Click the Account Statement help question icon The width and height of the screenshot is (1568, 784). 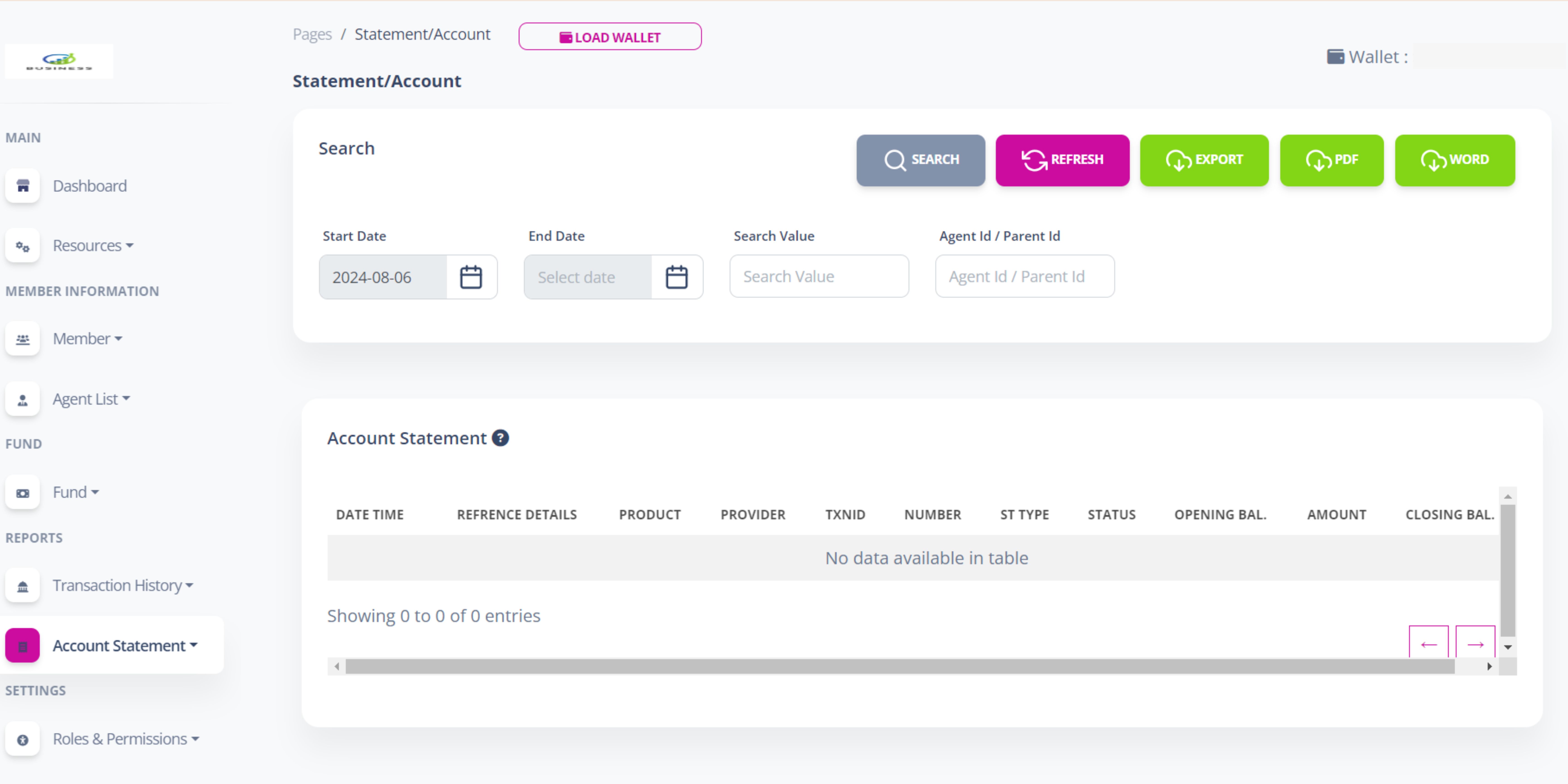point(500,438)
